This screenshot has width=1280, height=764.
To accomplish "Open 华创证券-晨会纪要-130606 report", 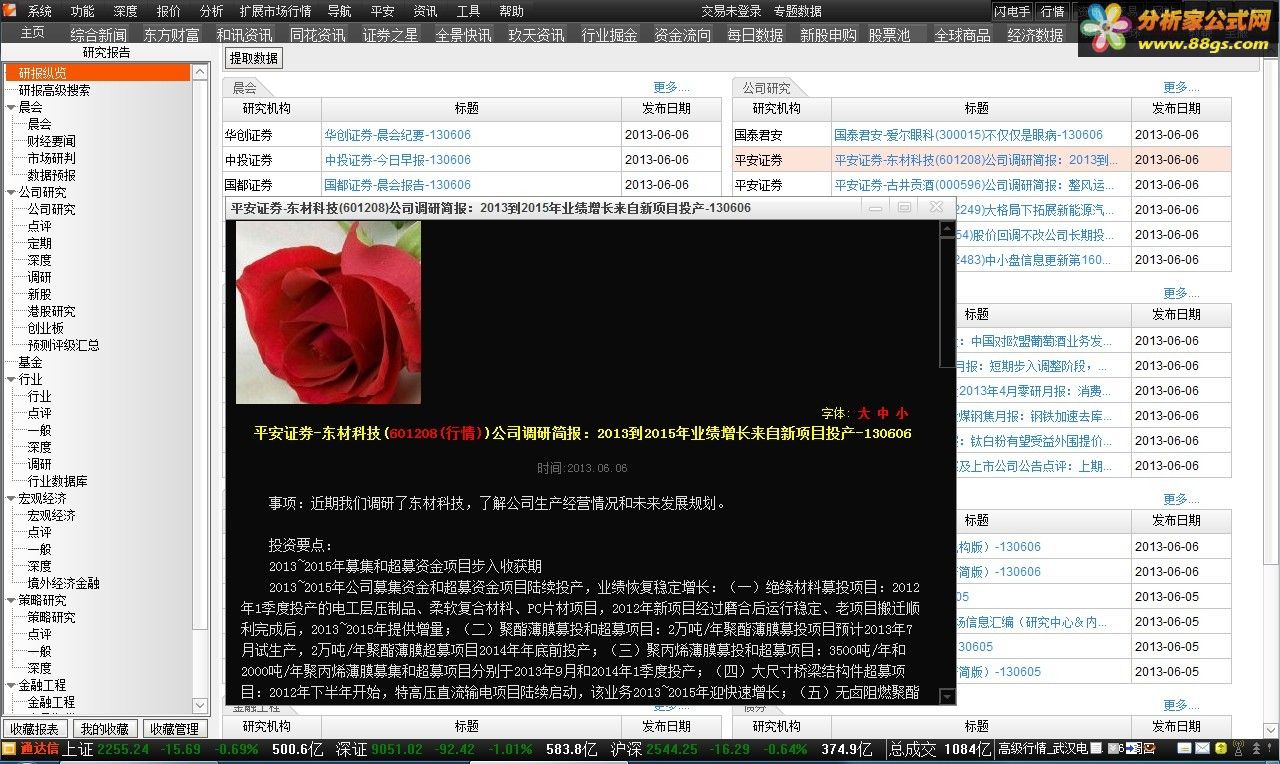I will click(397, 134).
